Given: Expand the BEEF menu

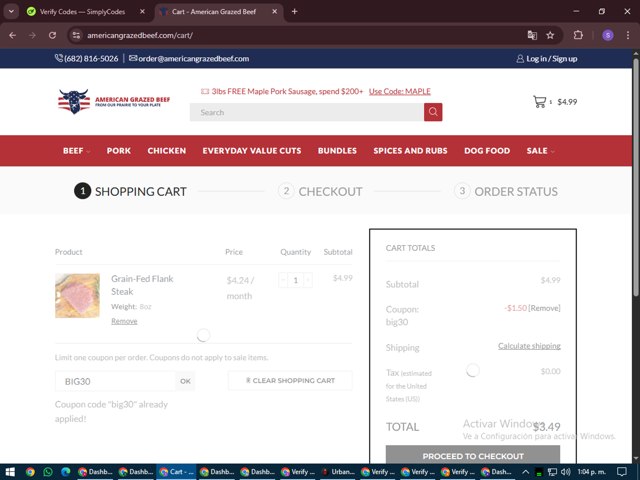Looking at the screenshot, I should (x=76, y=151).
